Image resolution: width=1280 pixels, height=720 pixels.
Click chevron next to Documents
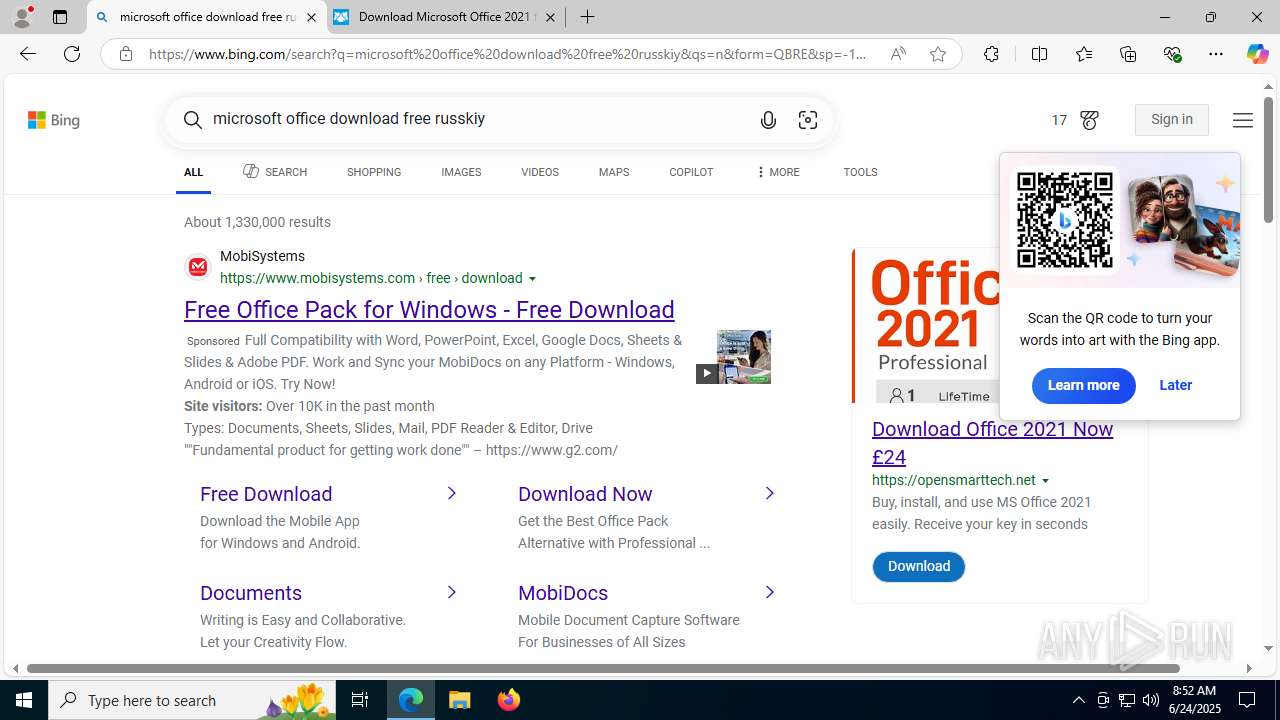[x=452, y=592]
